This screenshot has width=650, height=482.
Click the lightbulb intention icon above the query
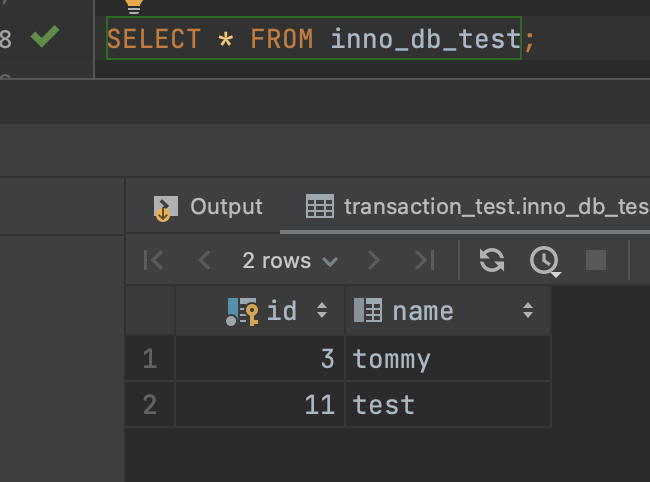coord(134,5)
